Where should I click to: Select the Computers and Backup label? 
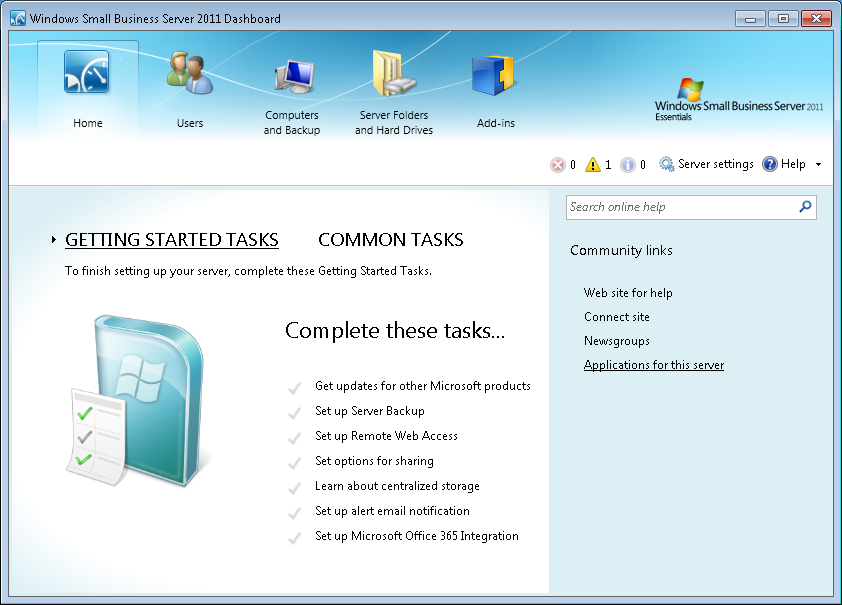292,122
